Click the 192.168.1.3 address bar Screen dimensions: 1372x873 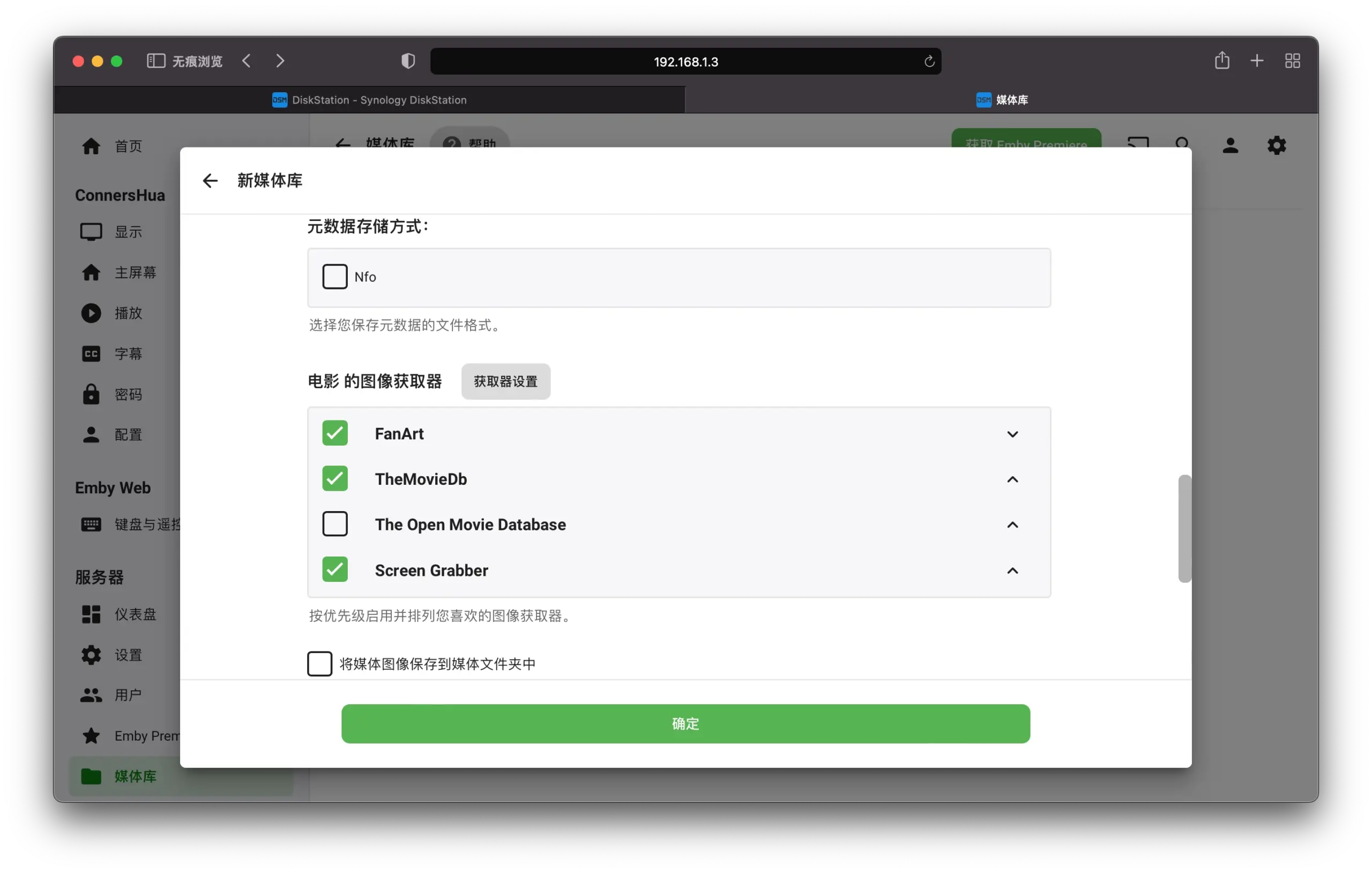(x=685, y=61)
